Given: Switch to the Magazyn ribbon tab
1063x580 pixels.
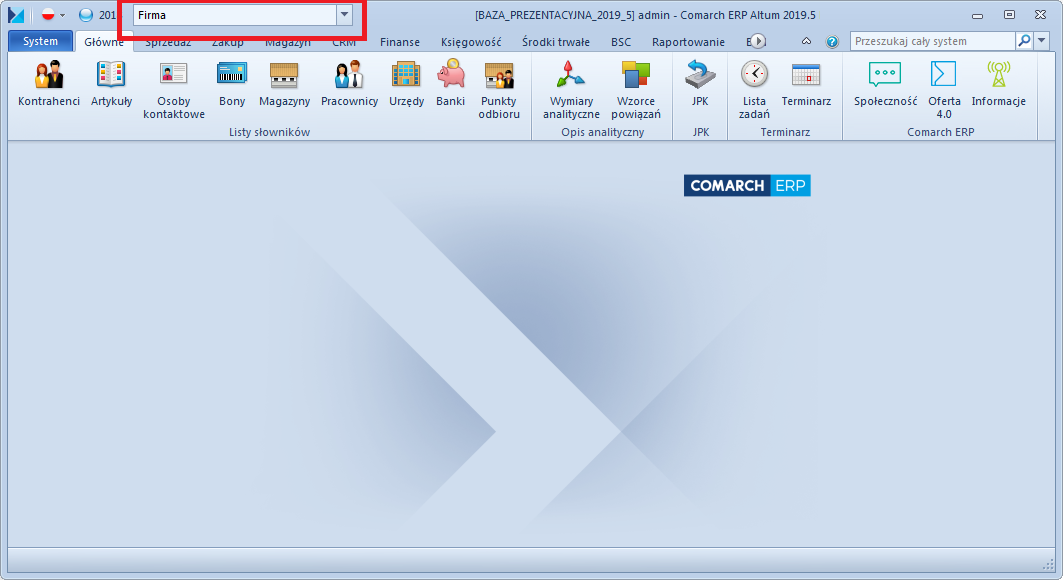Looking at the screenshot, I should [287, 42].
